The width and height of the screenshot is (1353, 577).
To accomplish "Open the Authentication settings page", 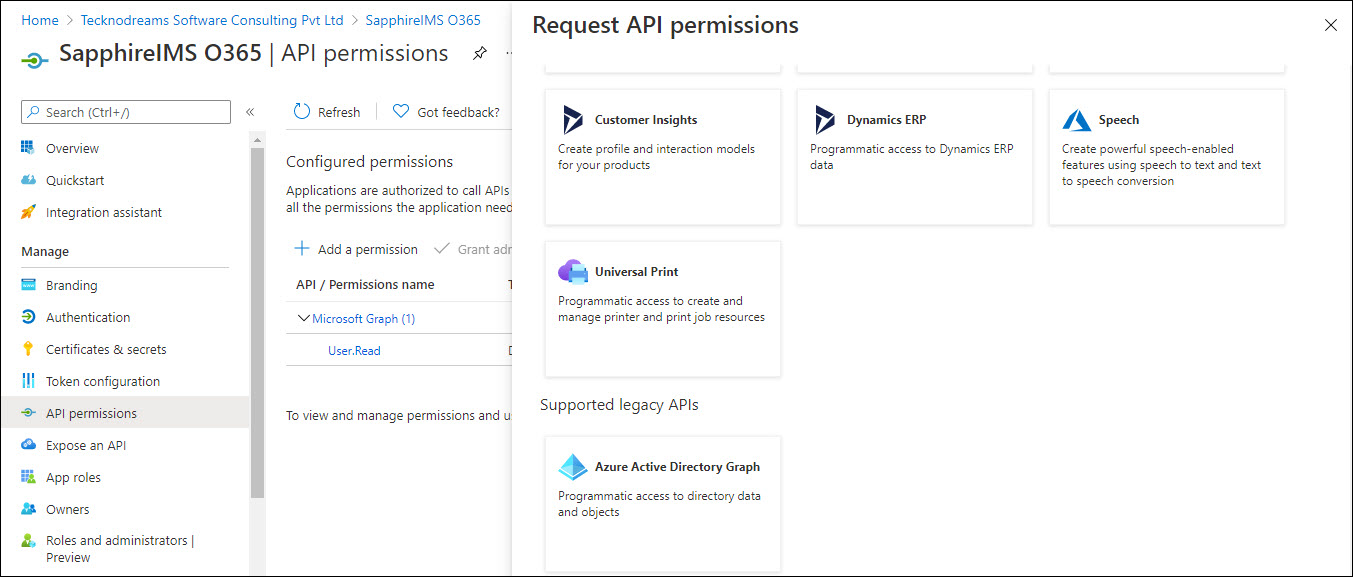I will click(88, 317).
